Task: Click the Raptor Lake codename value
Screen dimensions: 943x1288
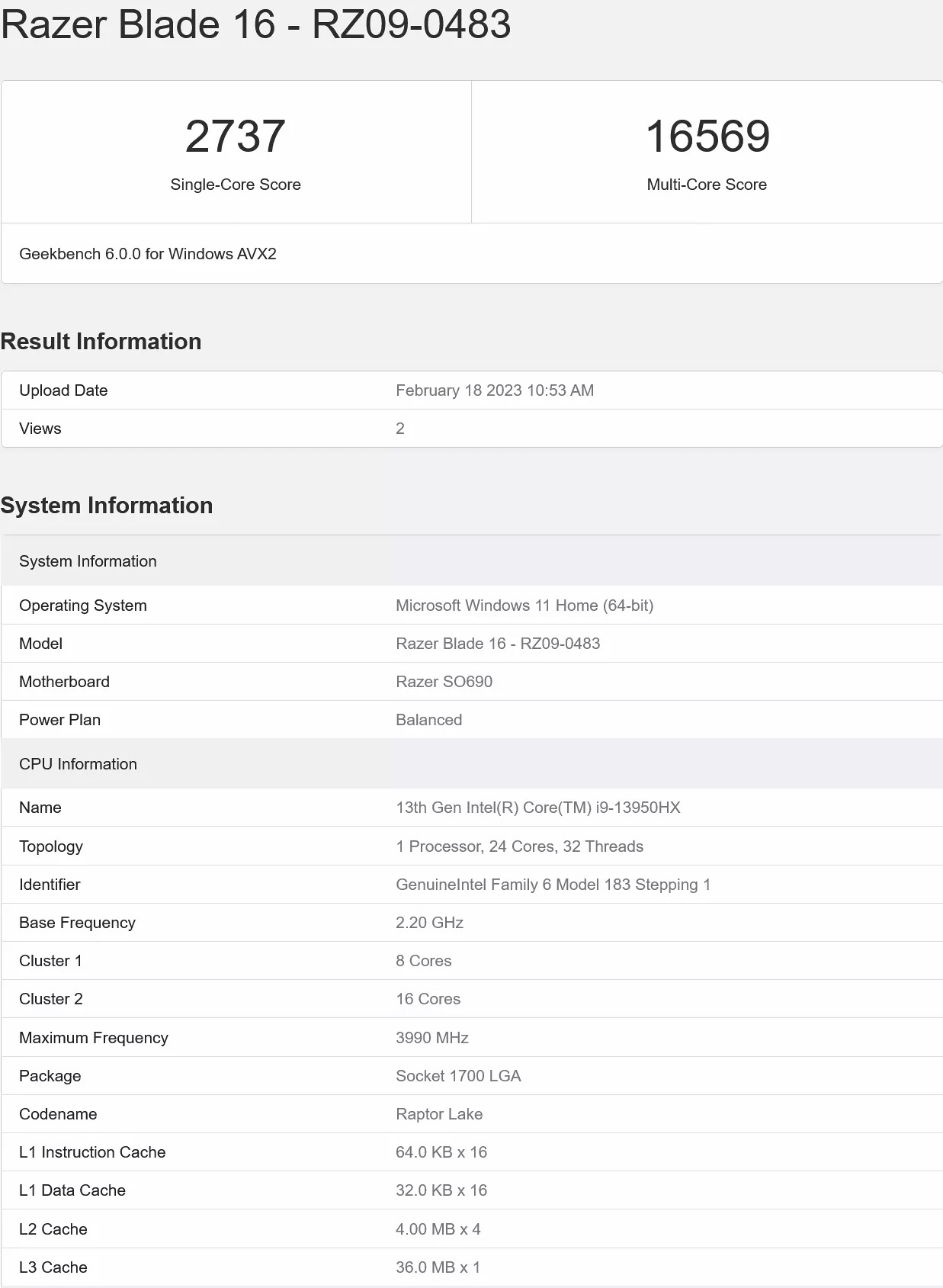Action: (439, 1114)
